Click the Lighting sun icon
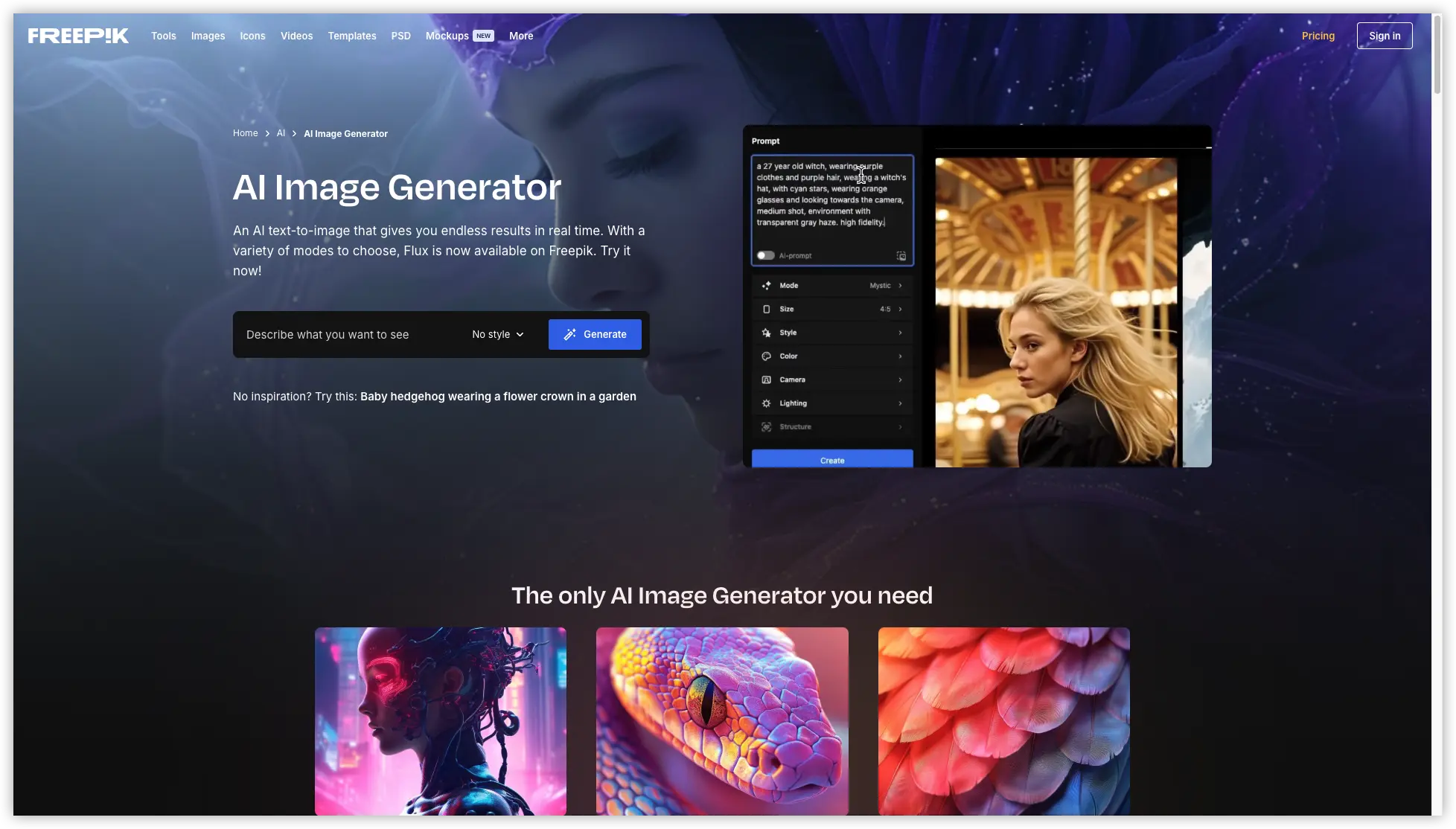 (766, 403)
